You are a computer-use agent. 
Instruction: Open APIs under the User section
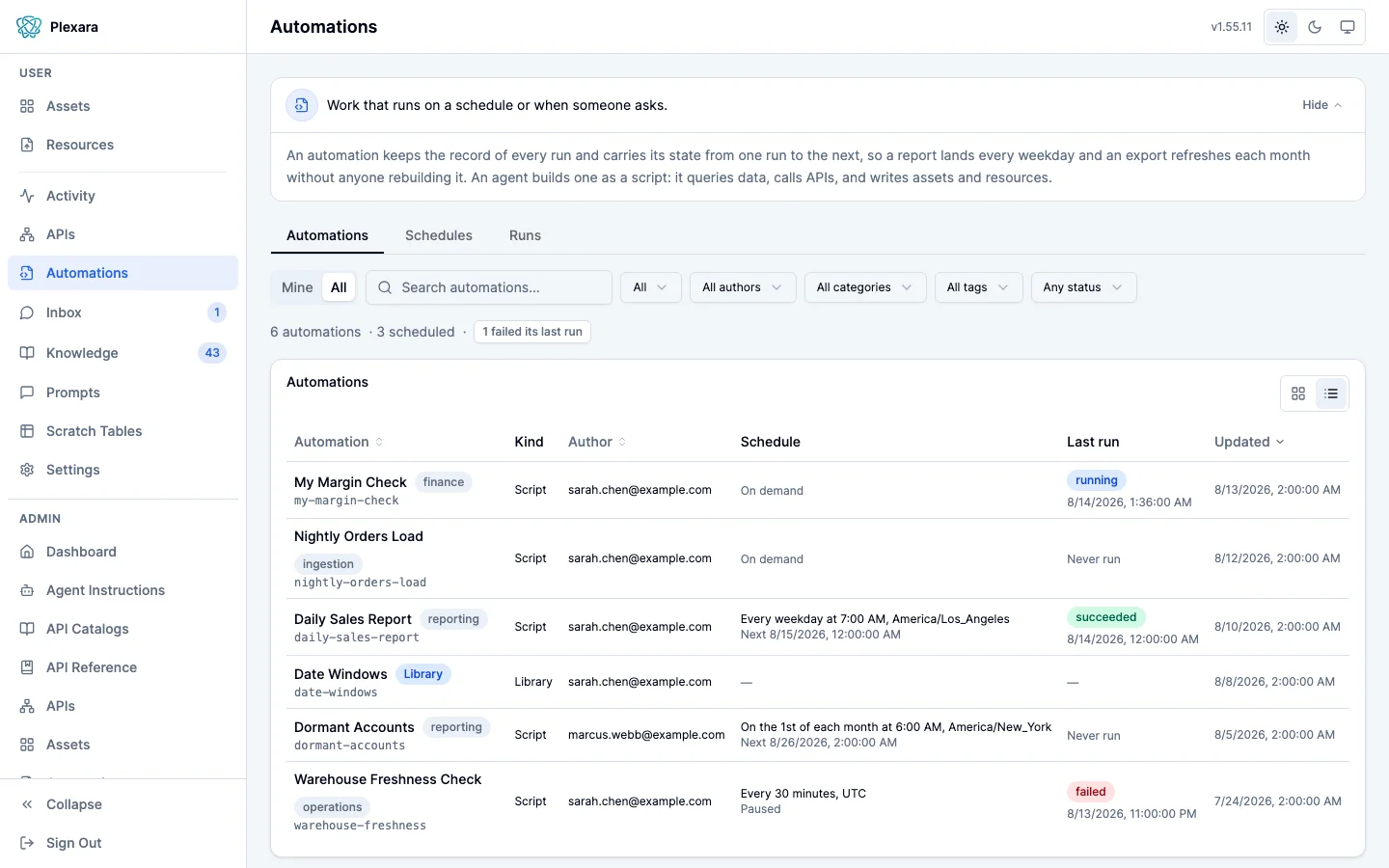tap(123, 234)
